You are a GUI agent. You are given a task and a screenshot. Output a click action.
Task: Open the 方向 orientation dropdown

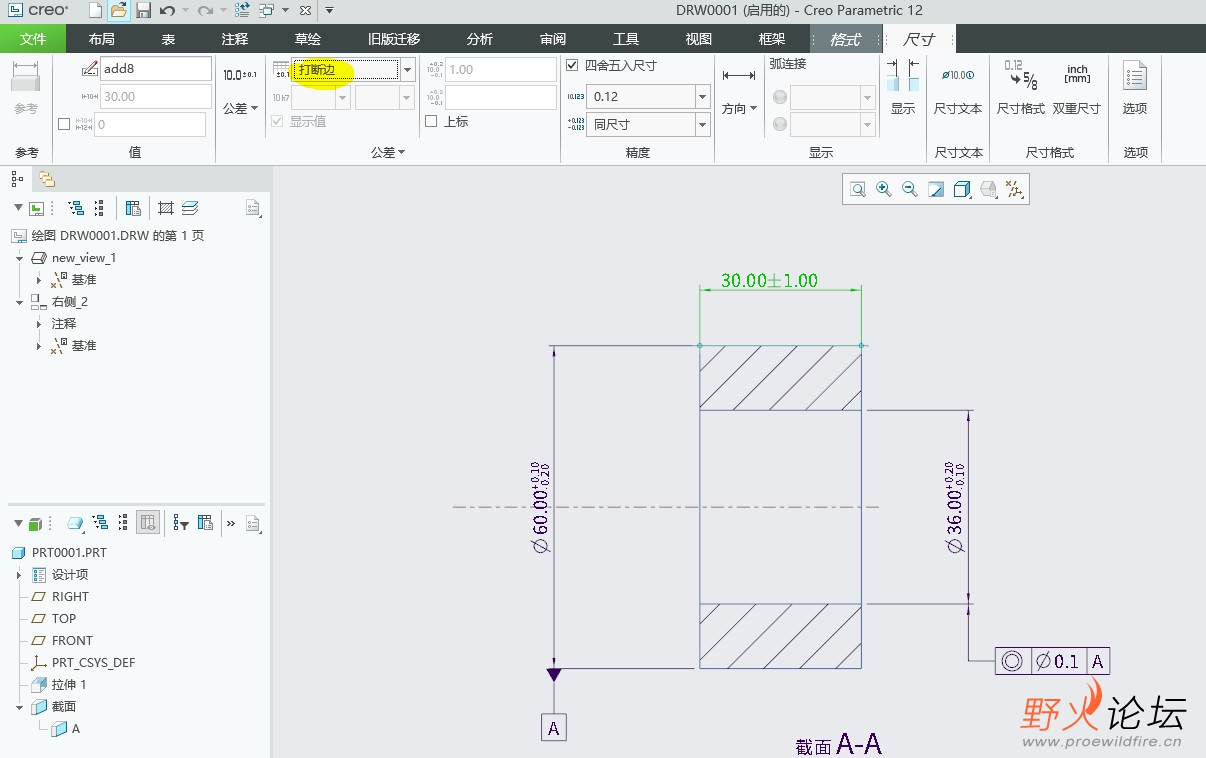(x=739, y=108)
